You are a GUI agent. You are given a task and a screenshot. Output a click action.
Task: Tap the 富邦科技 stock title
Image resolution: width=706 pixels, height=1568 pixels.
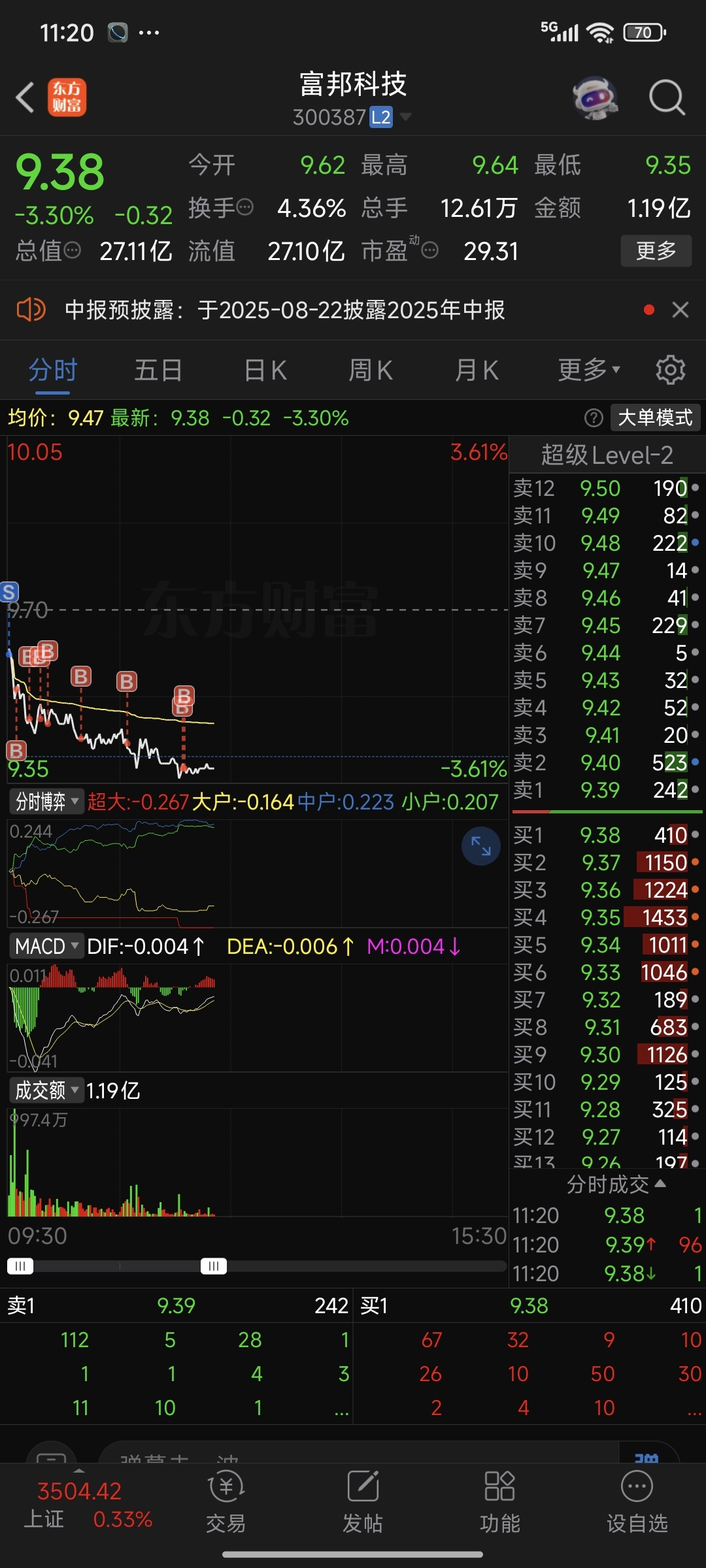click(x=353, y=84)
